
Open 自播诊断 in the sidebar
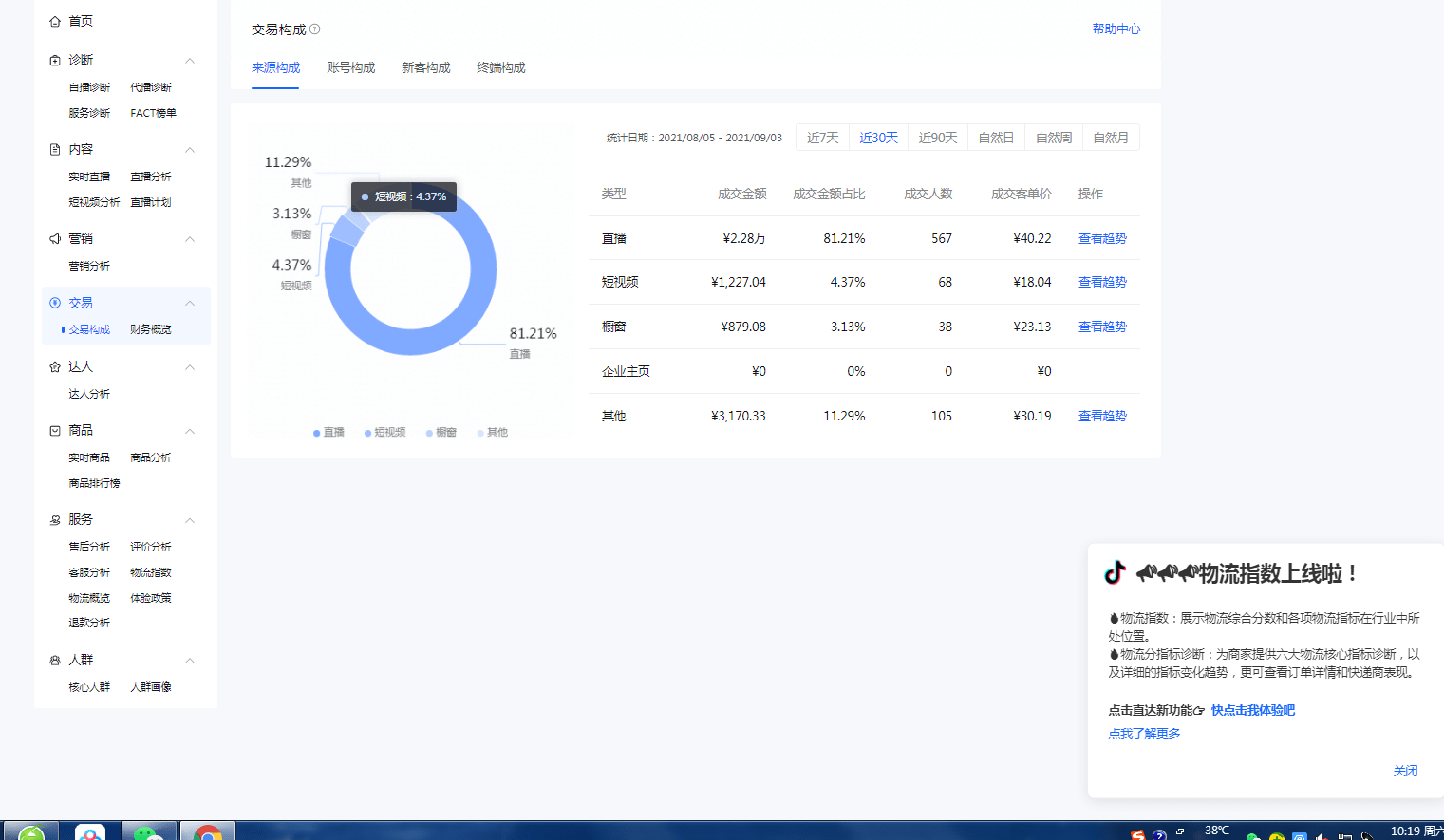[x=89, y=87]
